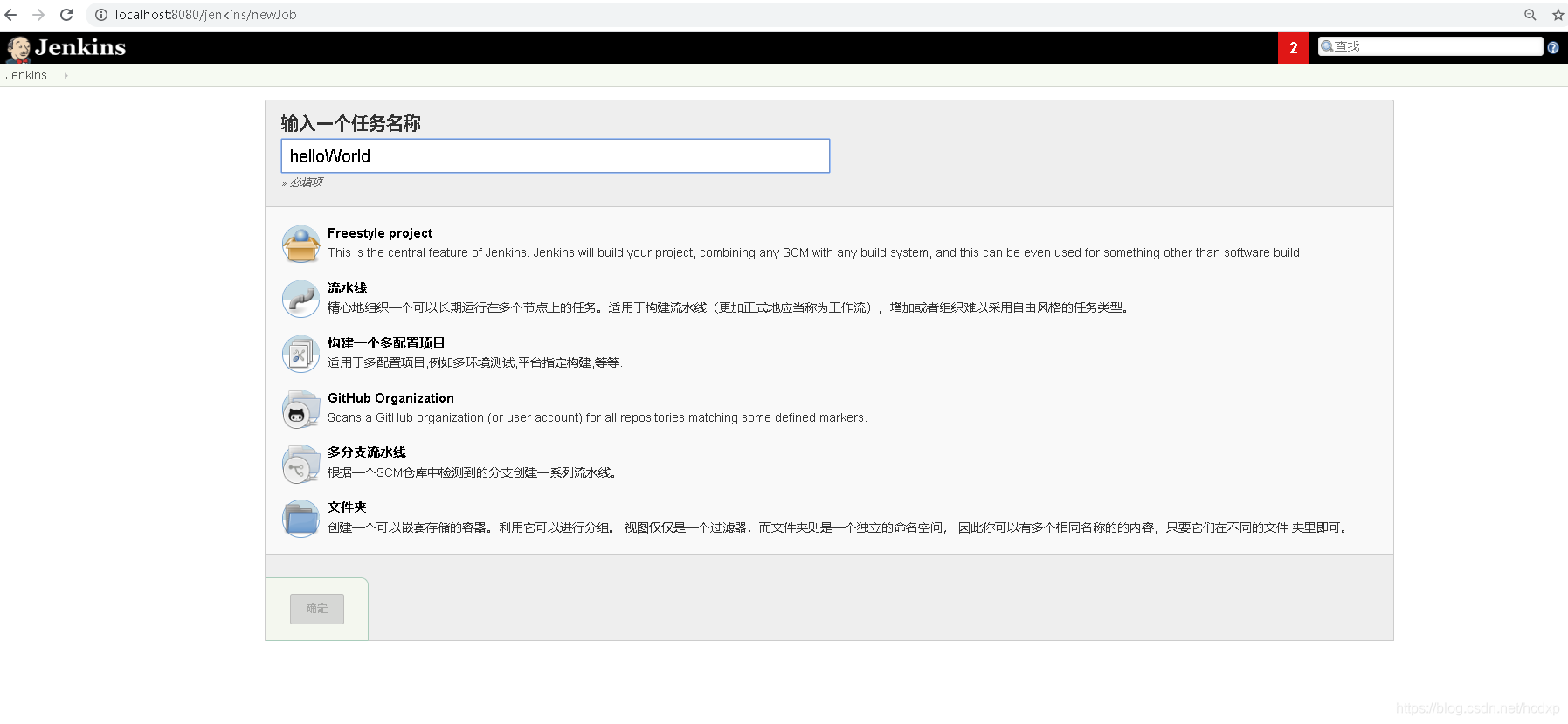Image resolution: width=1568 pixels, height=724 pixels.
Task: Choose the 多分支流水线 title
Action: (x=367, y=452)
